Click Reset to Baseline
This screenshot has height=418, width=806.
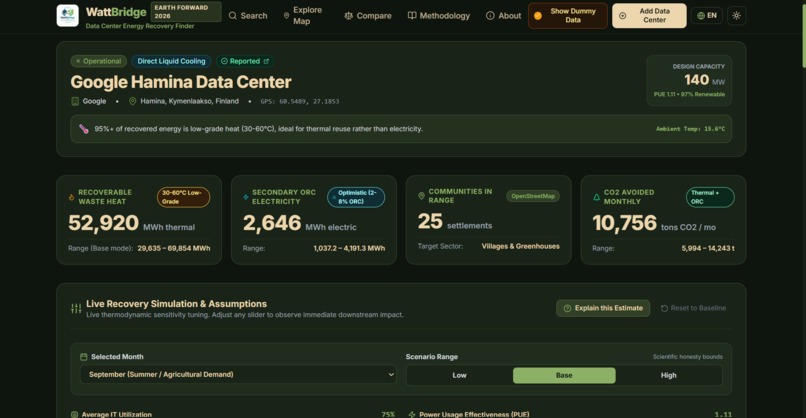point(693,308)
